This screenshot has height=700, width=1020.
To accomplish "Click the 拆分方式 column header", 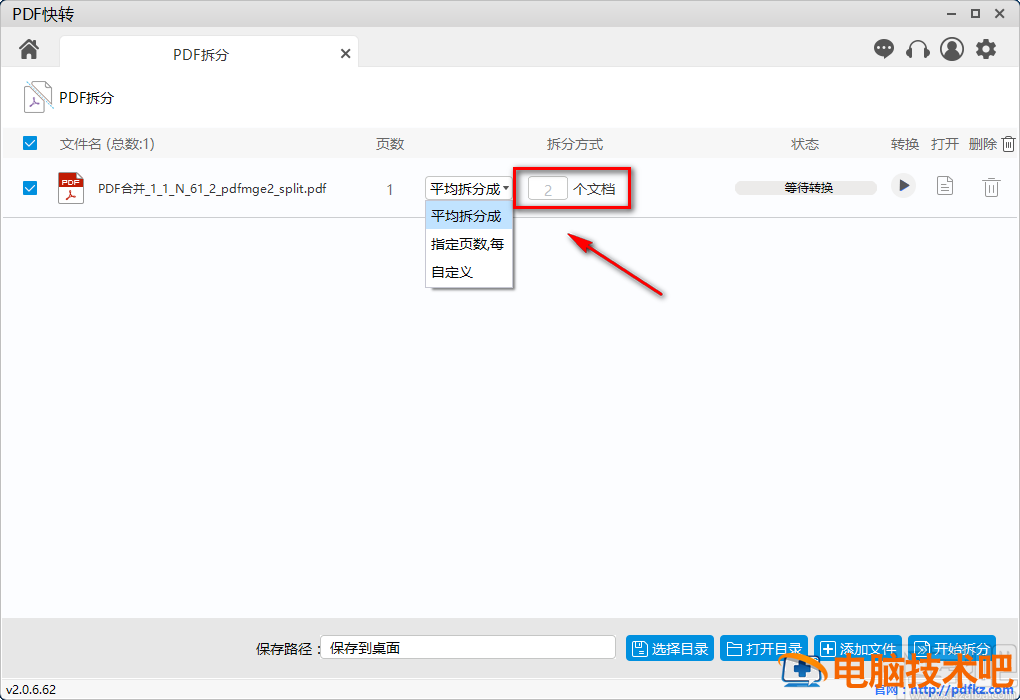I will coord(574,144).
